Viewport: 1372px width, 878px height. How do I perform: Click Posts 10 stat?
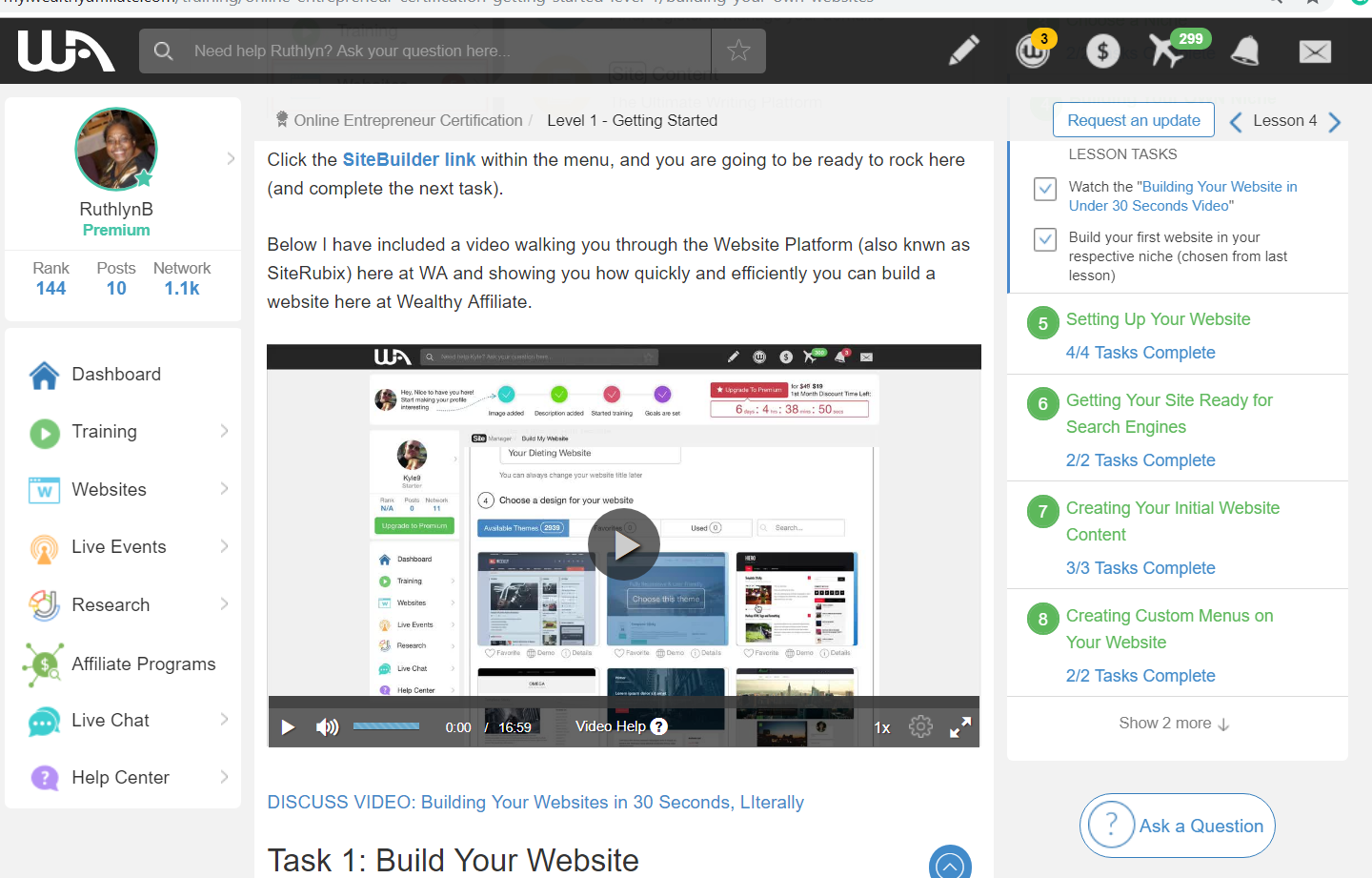pos(116,279)
